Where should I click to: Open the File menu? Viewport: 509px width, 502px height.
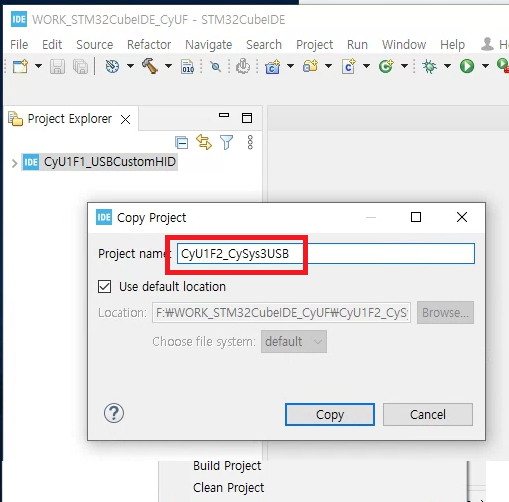(19, 44)
